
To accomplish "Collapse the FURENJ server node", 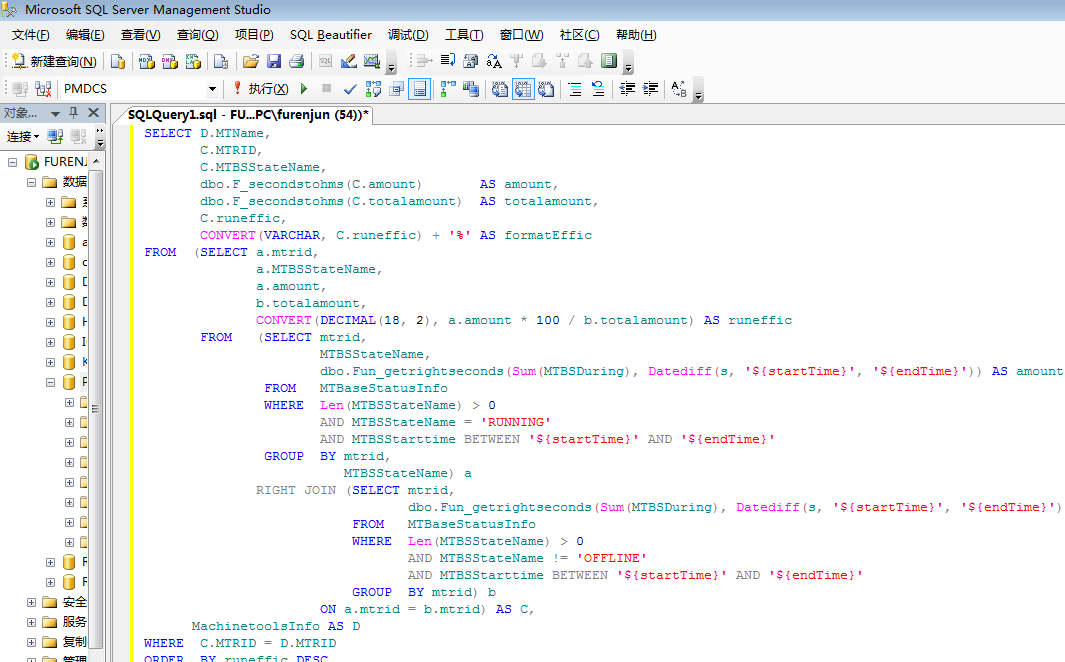I will (12, 162).
